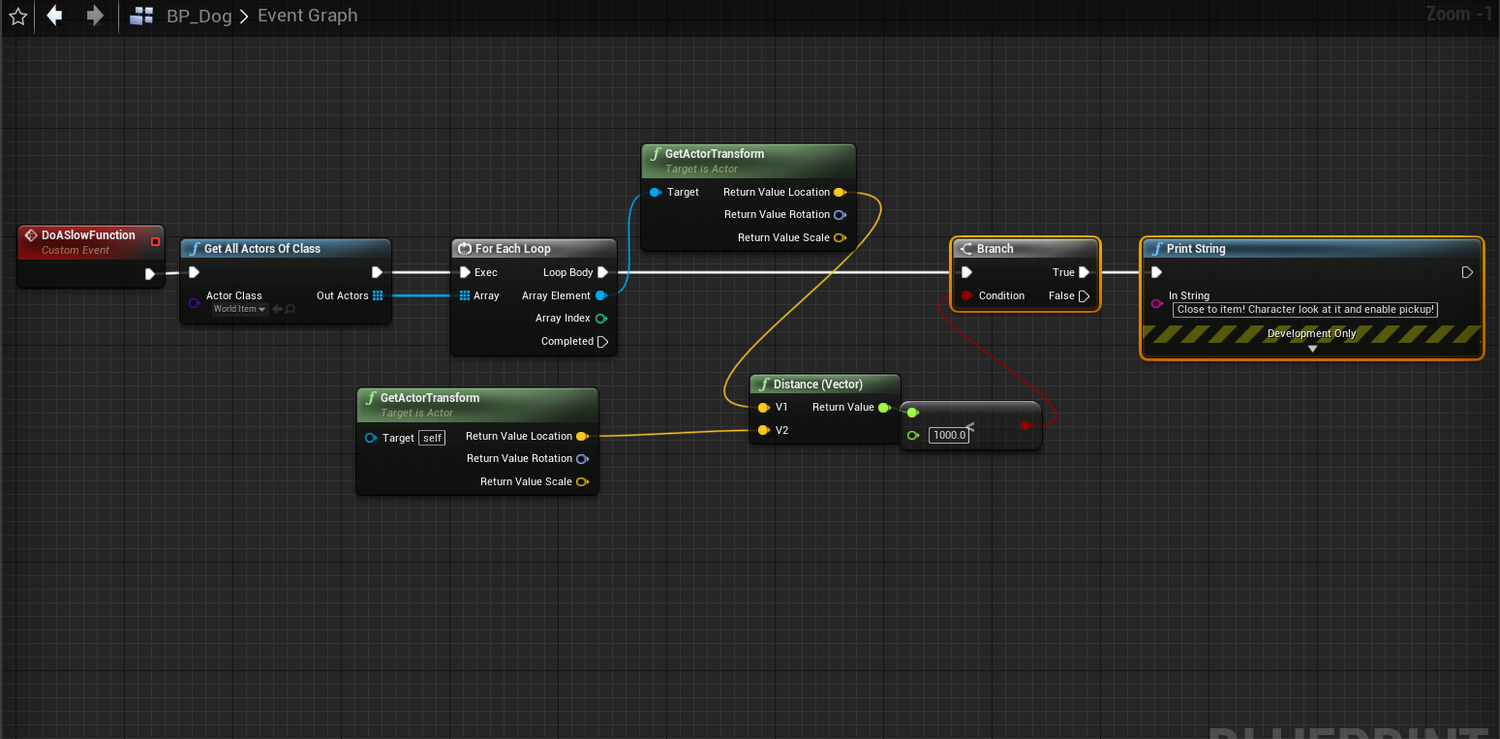Screen dimensions: 1500x739
Task: Click Return Value Location pin on lower GetActorTransform
Action: [582, 436]
